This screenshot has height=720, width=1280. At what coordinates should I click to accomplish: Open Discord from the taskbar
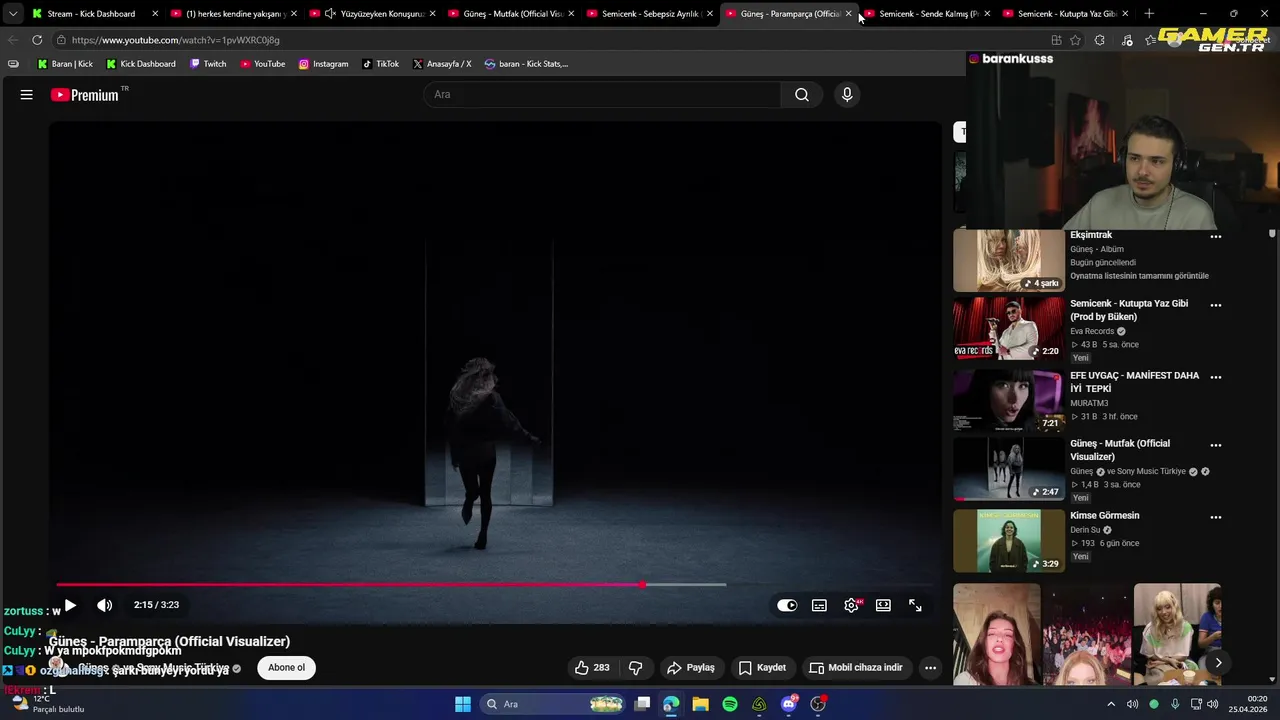(x=789, y=704)
